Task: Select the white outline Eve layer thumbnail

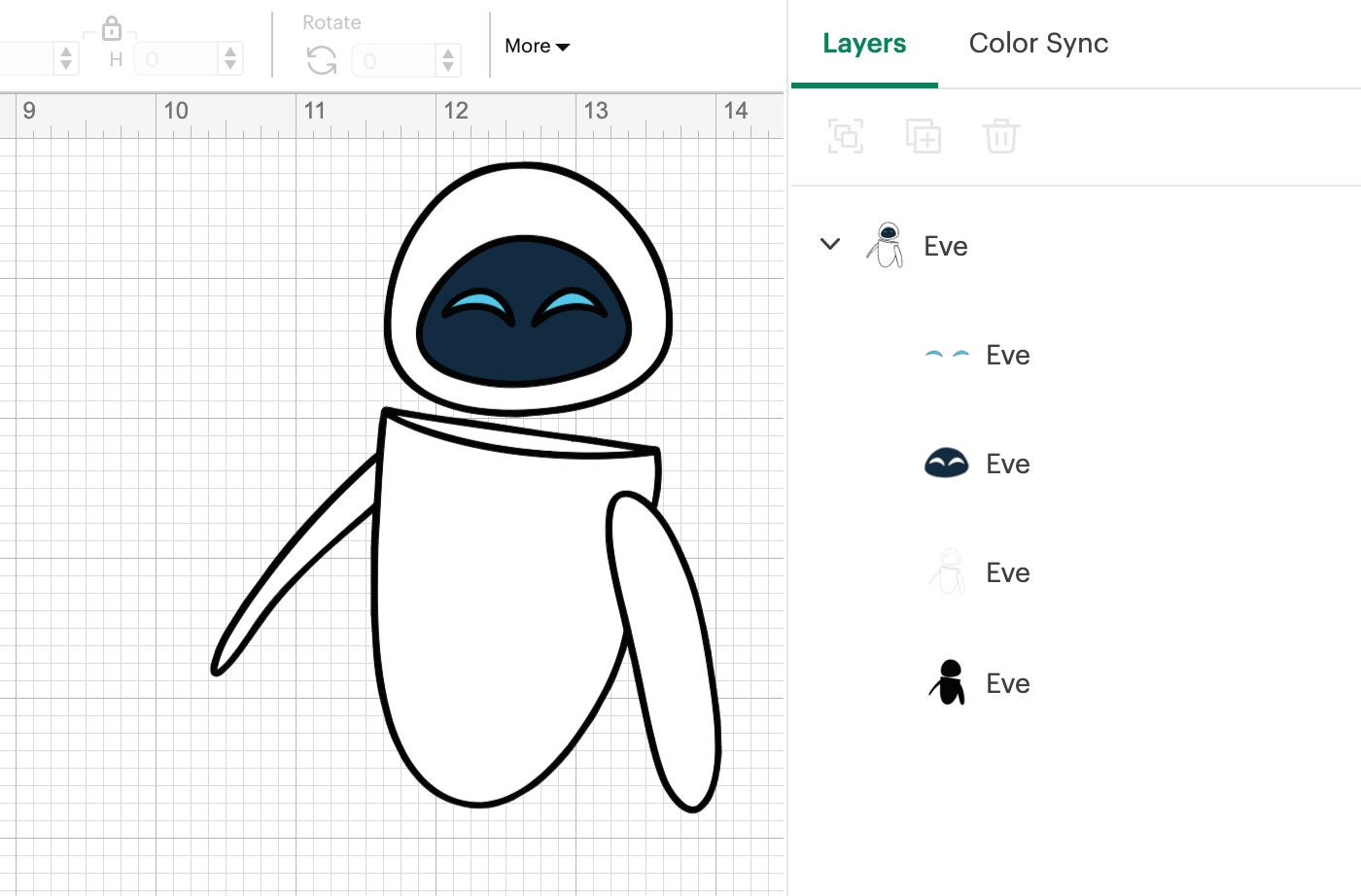Action: click(945, 572)
